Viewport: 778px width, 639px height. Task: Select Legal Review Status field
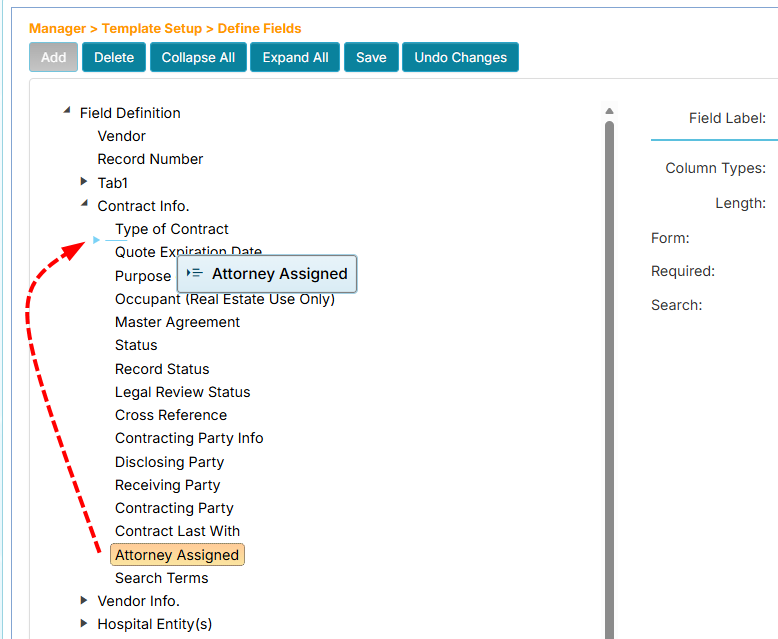coord(182,392)
